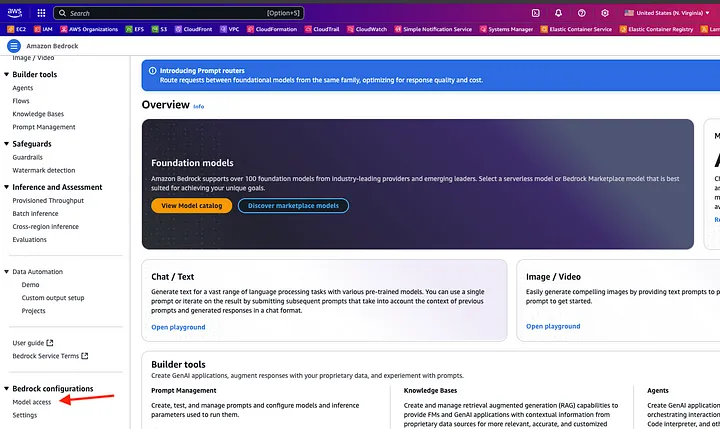This screenshot has height=429, width=720.
Task: Open Demo under Data Automation
Action: pos(30,285)
